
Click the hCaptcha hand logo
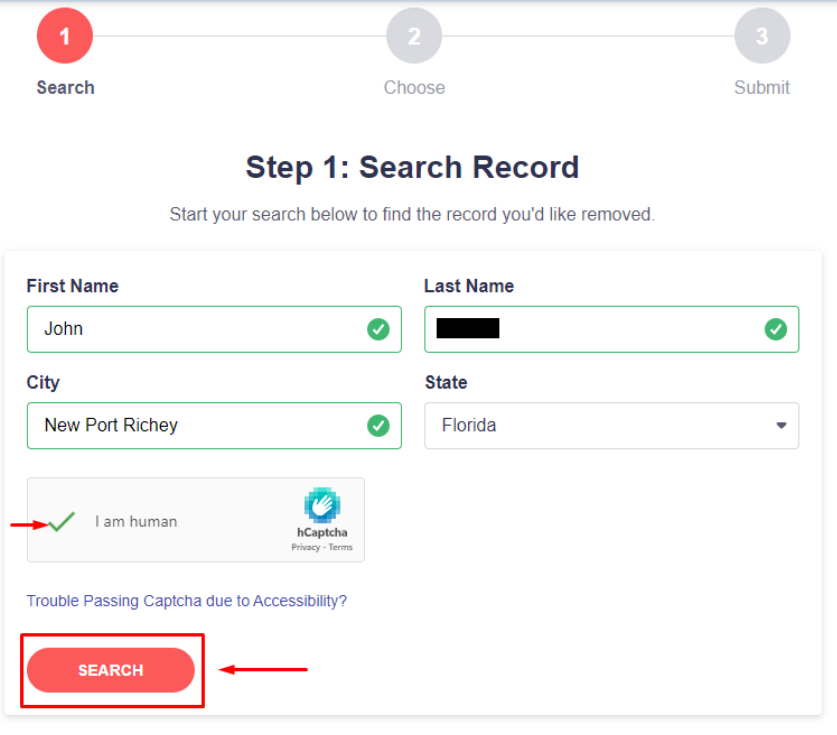322,506
